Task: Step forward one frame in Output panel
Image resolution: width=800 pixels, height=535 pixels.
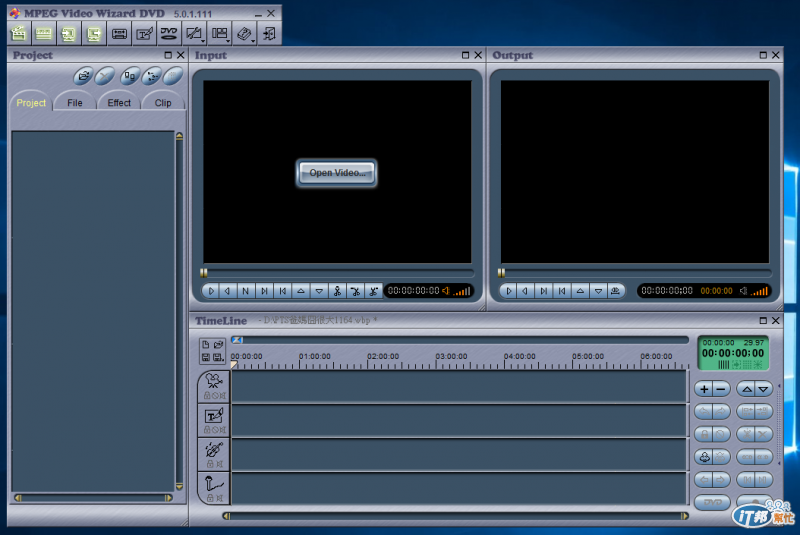Action: click(543, 291)
